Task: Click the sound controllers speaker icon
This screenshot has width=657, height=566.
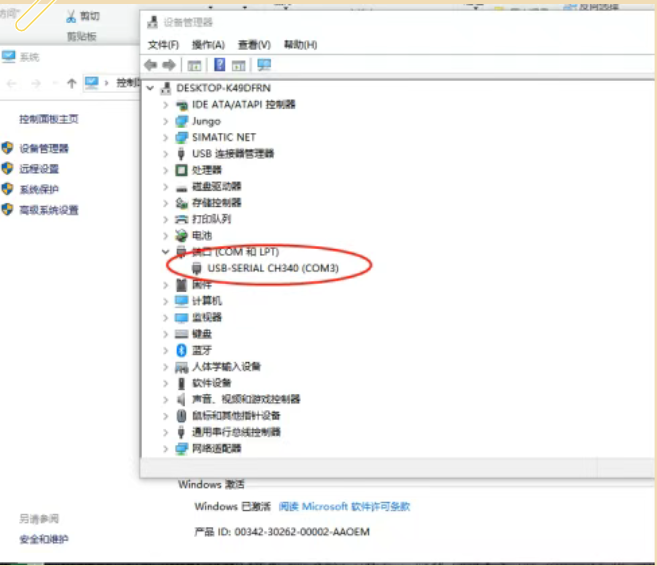Action: click(x=181, y=400)
